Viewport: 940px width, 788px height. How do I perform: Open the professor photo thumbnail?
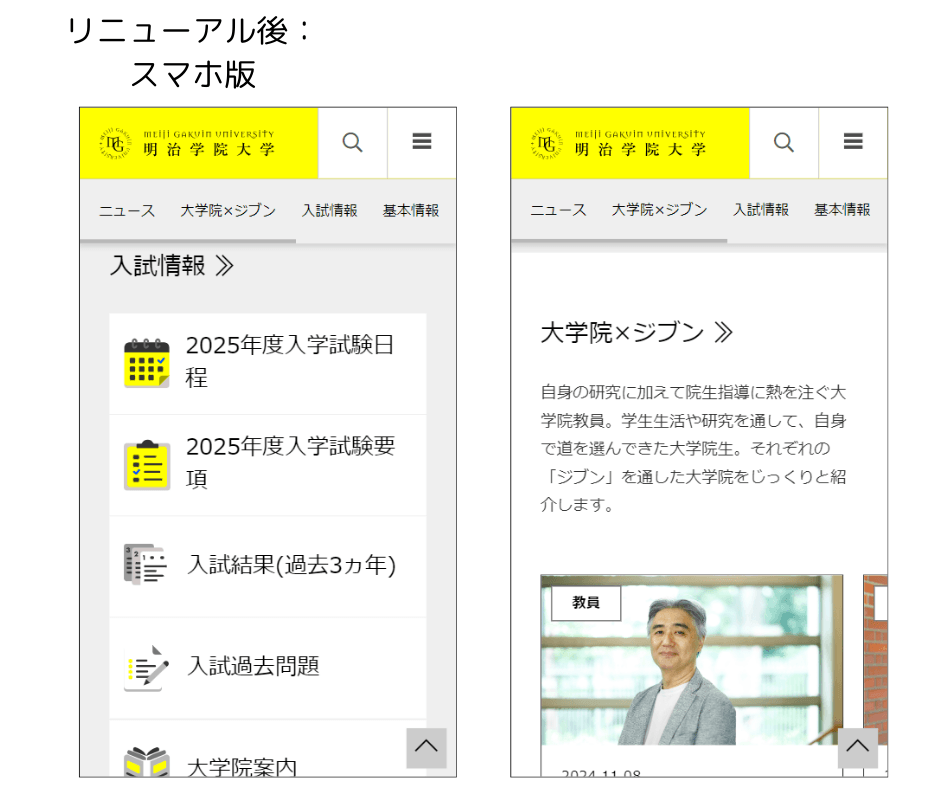tap(690, 660)
